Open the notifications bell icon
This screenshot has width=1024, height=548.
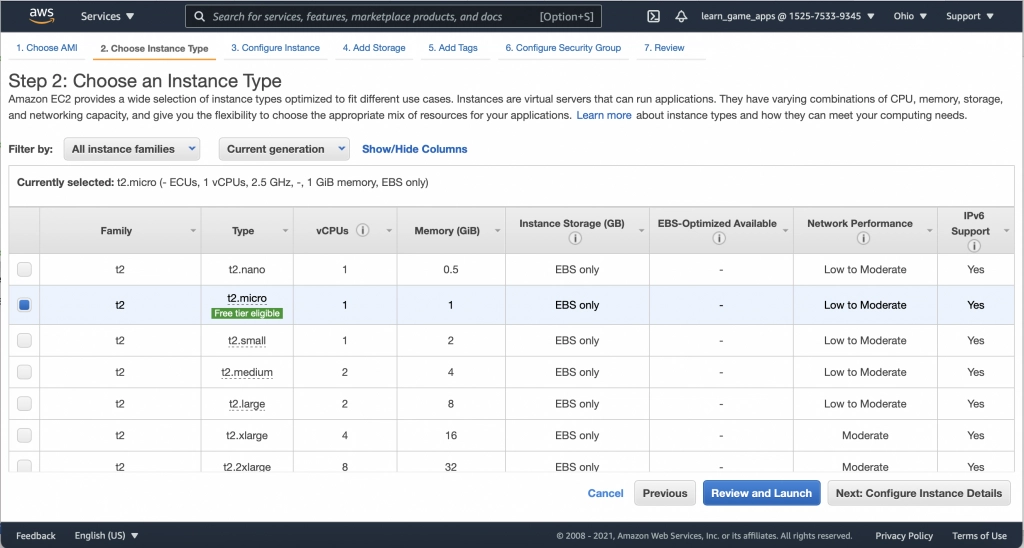click(681, 16)
